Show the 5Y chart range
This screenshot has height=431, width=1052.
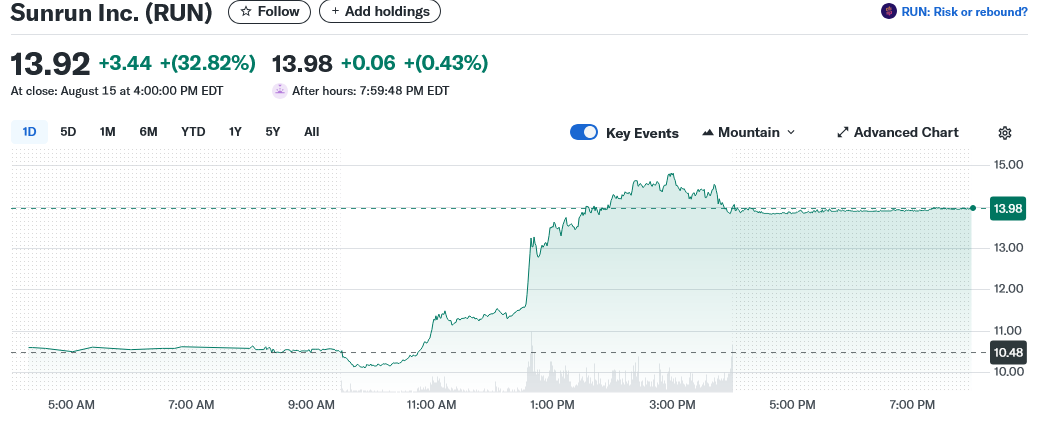click(x=272, y=132)
